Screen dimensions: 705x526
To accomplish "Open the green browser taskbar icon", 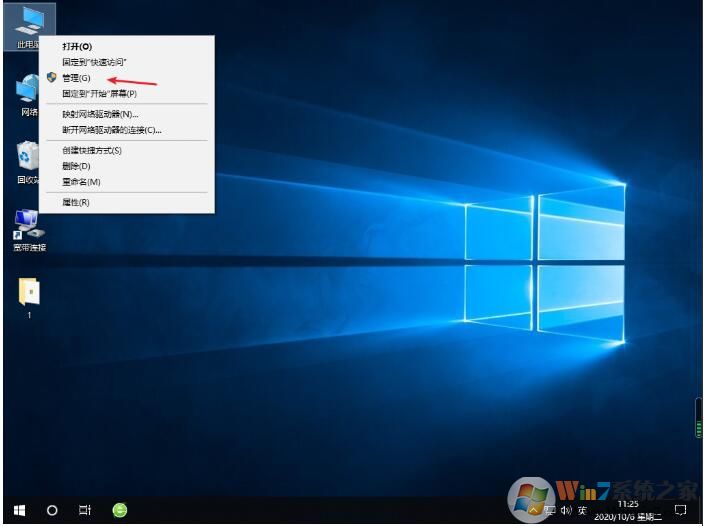I will 120,510.
